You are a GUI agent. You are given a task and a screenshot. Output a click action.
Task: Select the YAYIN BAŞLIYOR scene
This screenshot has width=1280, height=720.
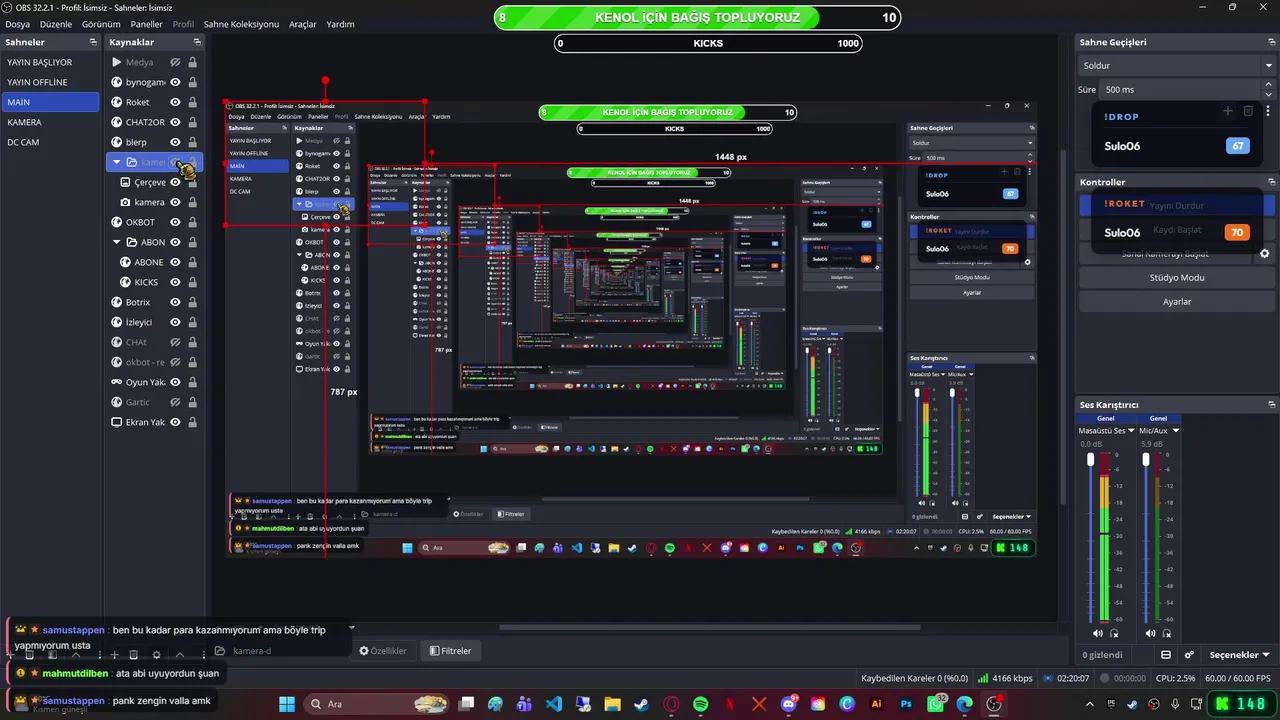(51, 62)
